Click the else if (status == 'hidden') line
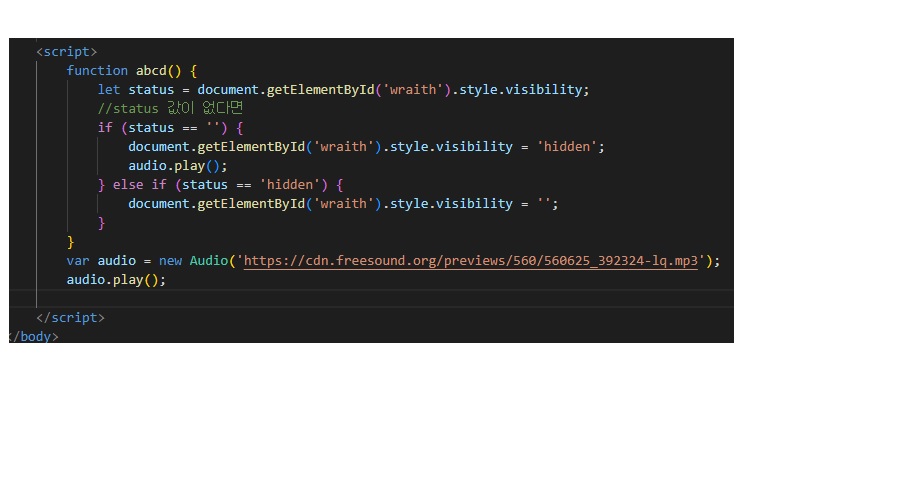Screen dimensions: 900x500 click(x=220, y=184)
